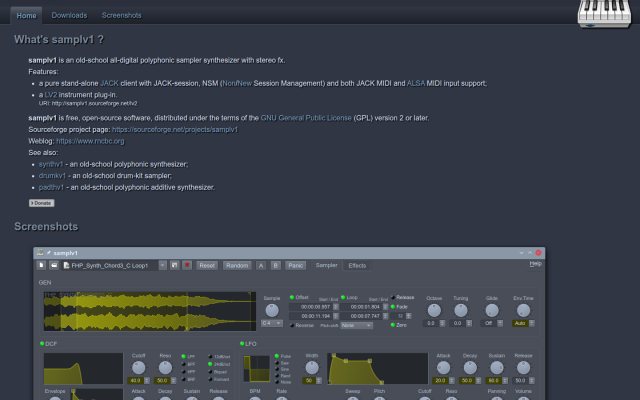Click the A compare button
640x400 pixels.
coord(261,265)
